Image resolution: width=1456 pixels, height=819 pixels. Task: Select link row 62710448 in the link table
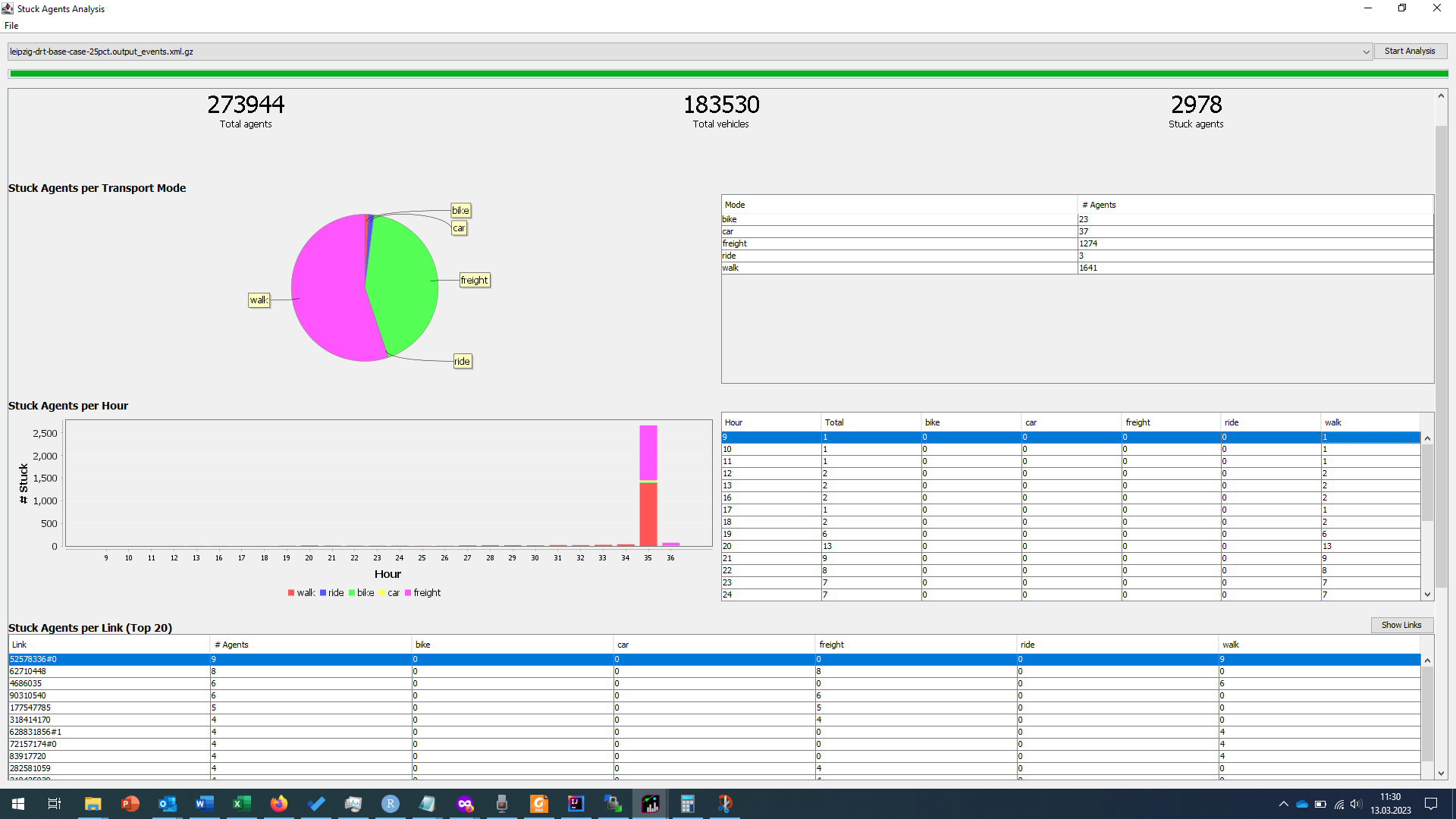(303, 671)
